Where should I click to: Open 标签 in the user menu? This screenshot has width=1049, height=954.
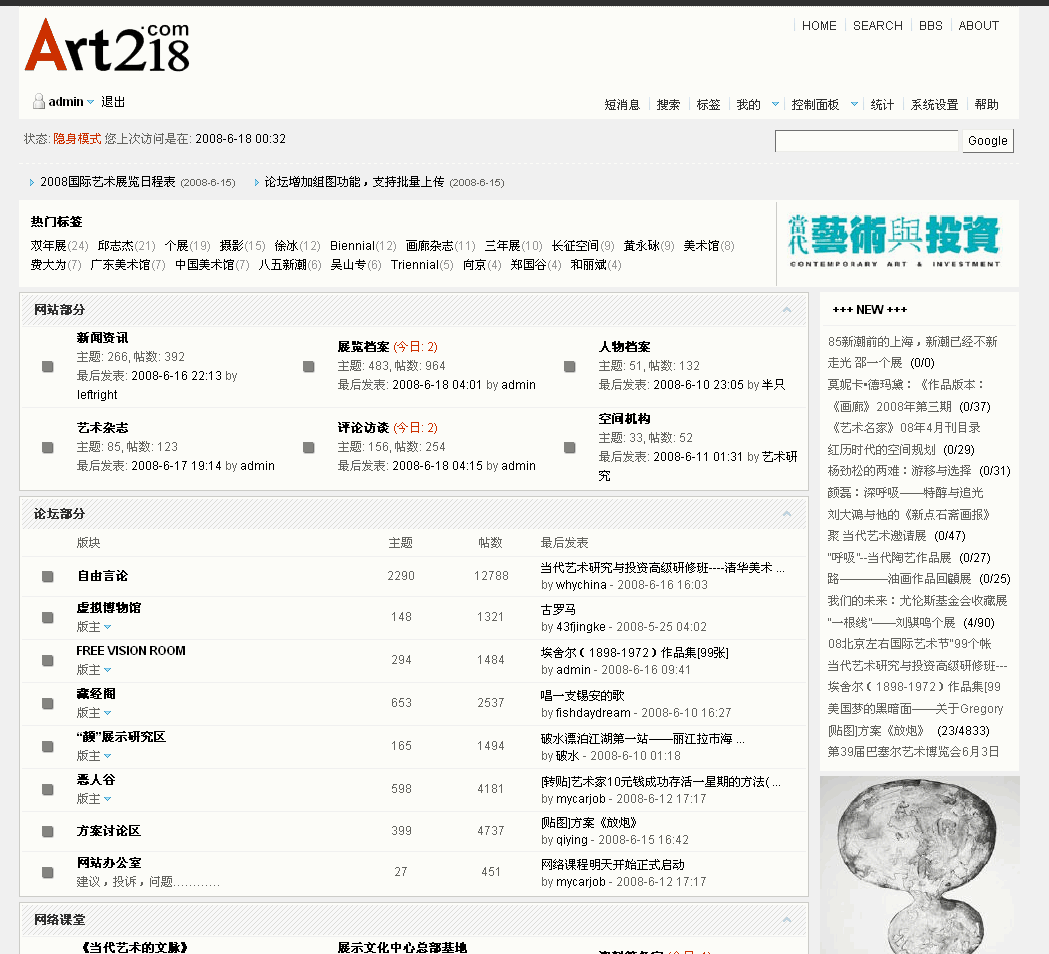708,104
